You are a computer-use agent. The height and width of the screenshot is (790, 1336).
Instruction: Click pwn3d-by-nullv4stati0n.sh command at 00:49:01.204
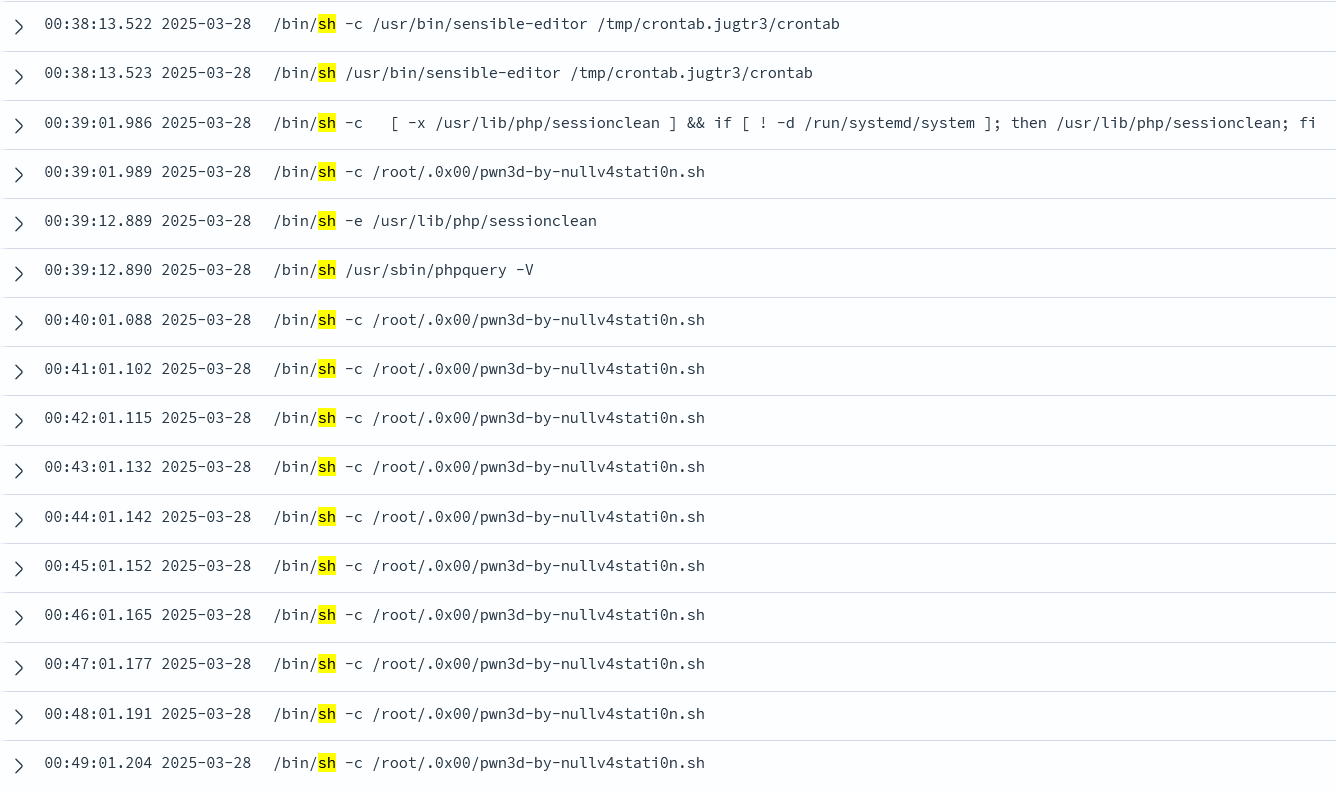pyautogui.click(x=489, y=763)
